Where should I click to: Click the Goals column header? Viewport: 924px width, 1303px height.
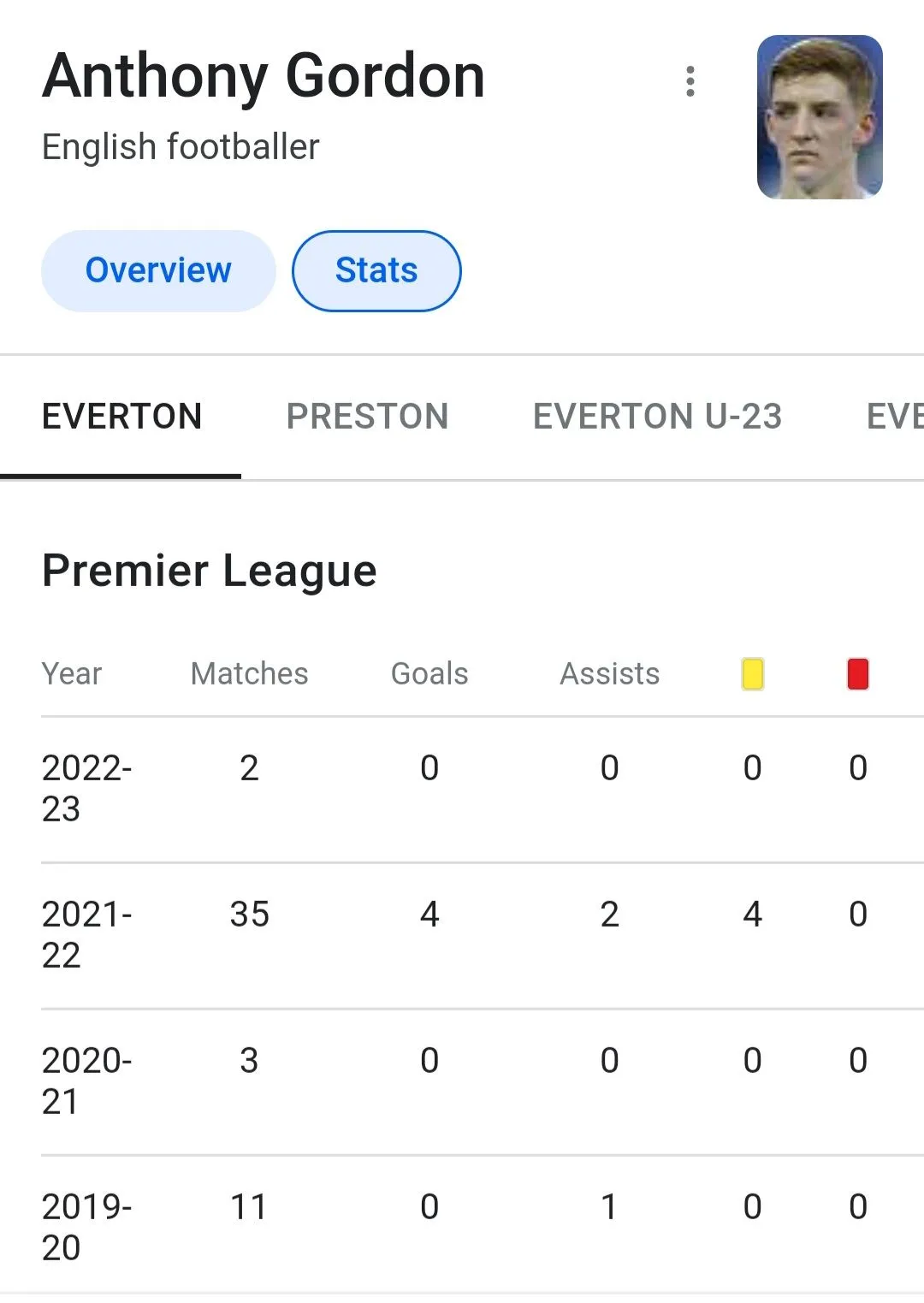coord(429,674)
